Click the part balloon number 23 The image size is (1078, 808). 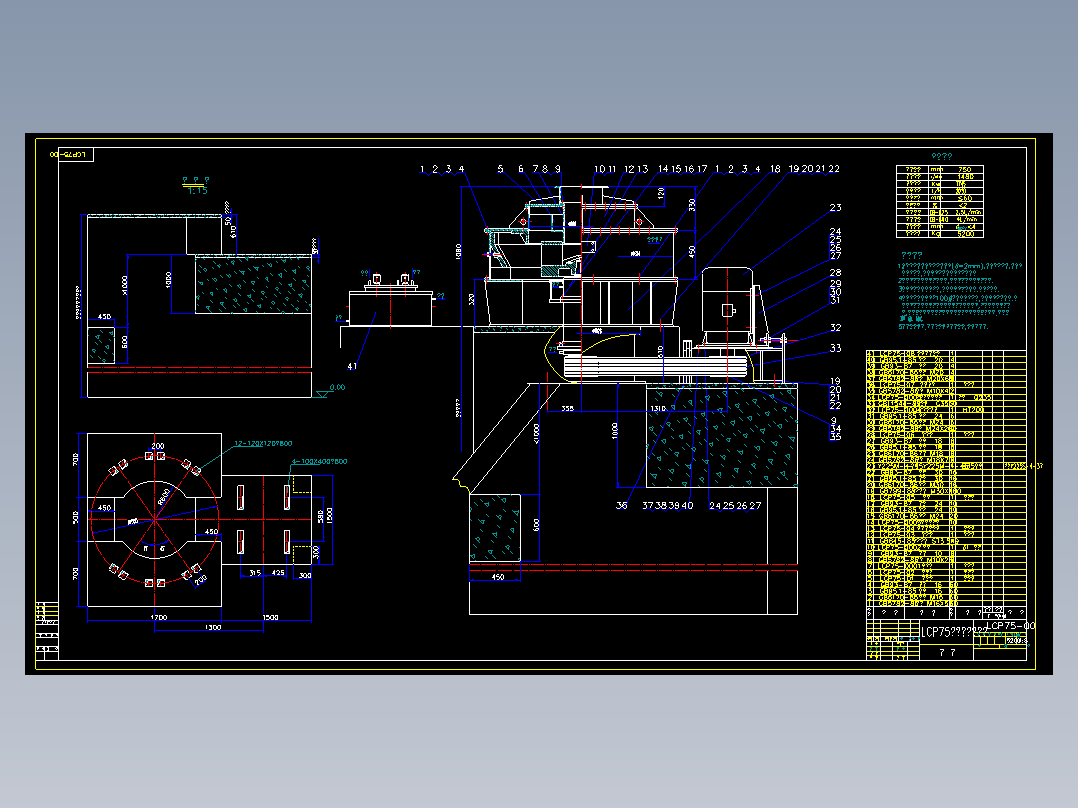point(835,208)
